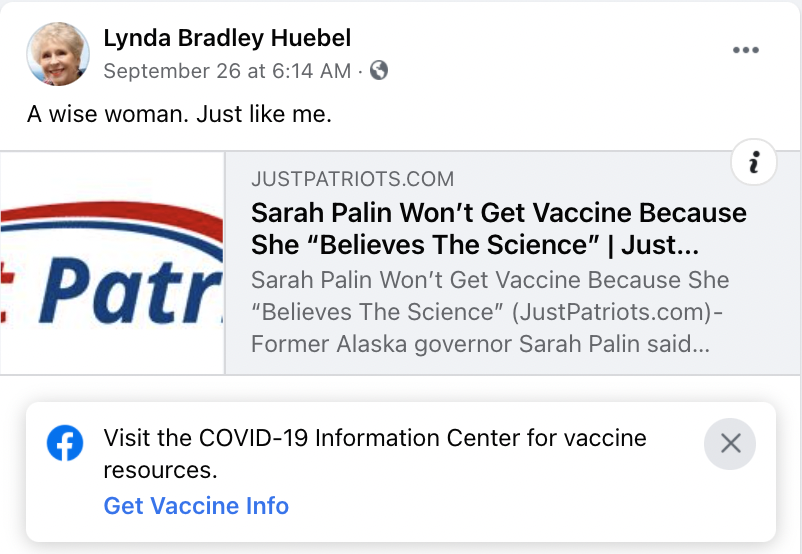Click the gray article description snippet
This screenshot has width=802, height=554.
click(x=490, y=312)
